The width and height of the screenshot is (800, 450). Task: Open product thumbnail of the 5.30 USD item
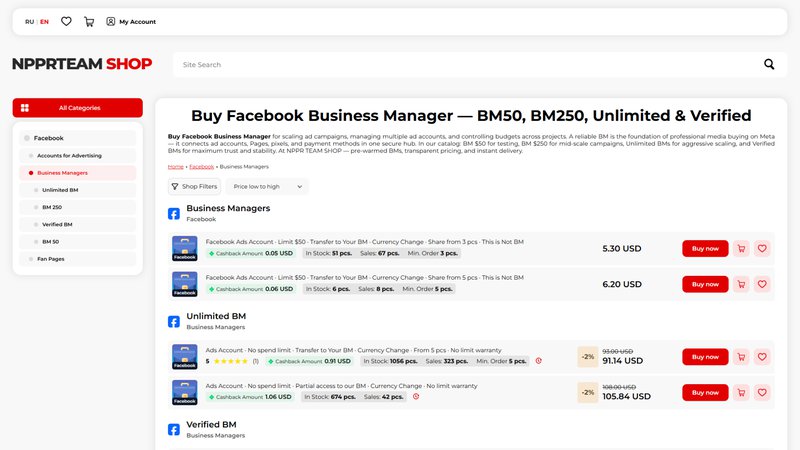tap(185, 248)
